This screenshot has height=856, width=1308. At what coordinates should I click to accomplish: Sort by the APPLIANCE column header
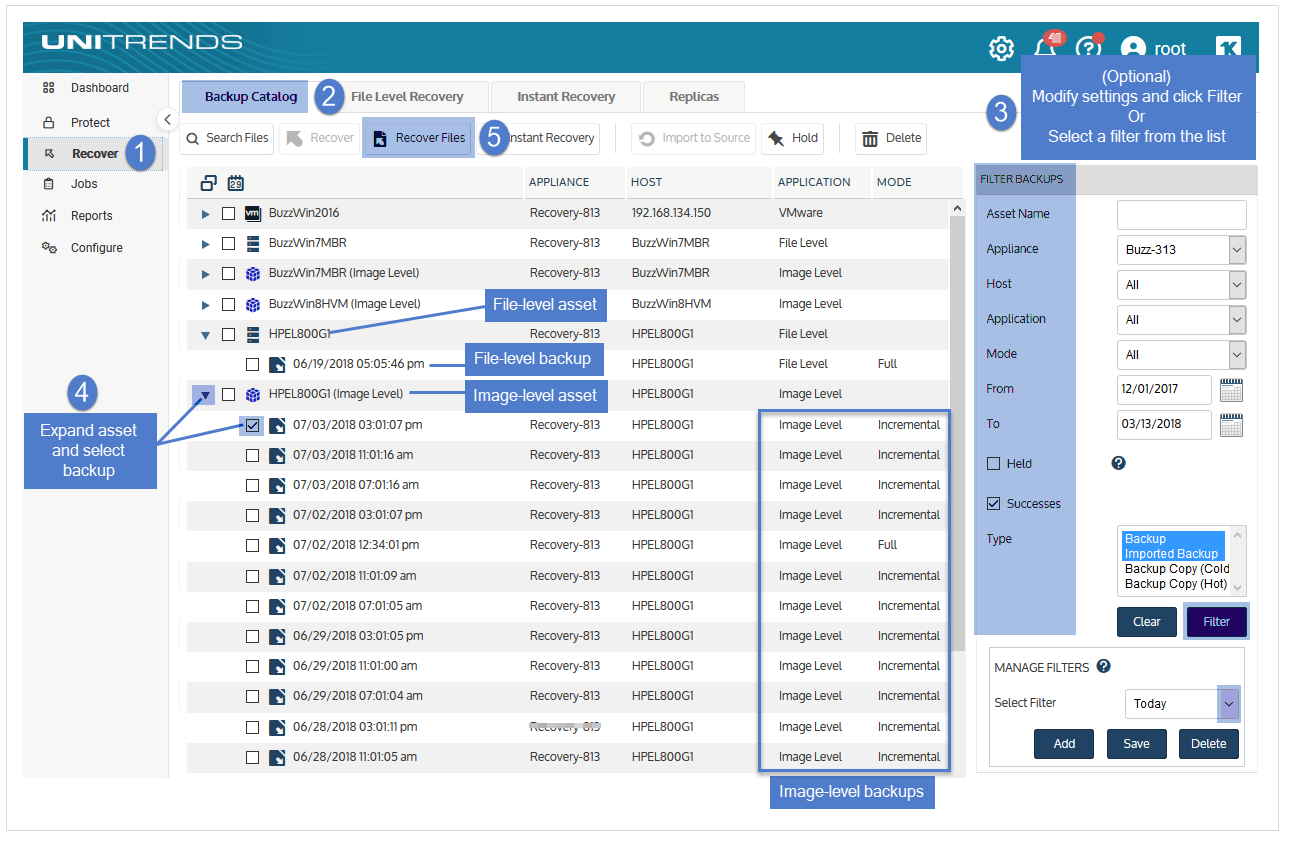559,182
